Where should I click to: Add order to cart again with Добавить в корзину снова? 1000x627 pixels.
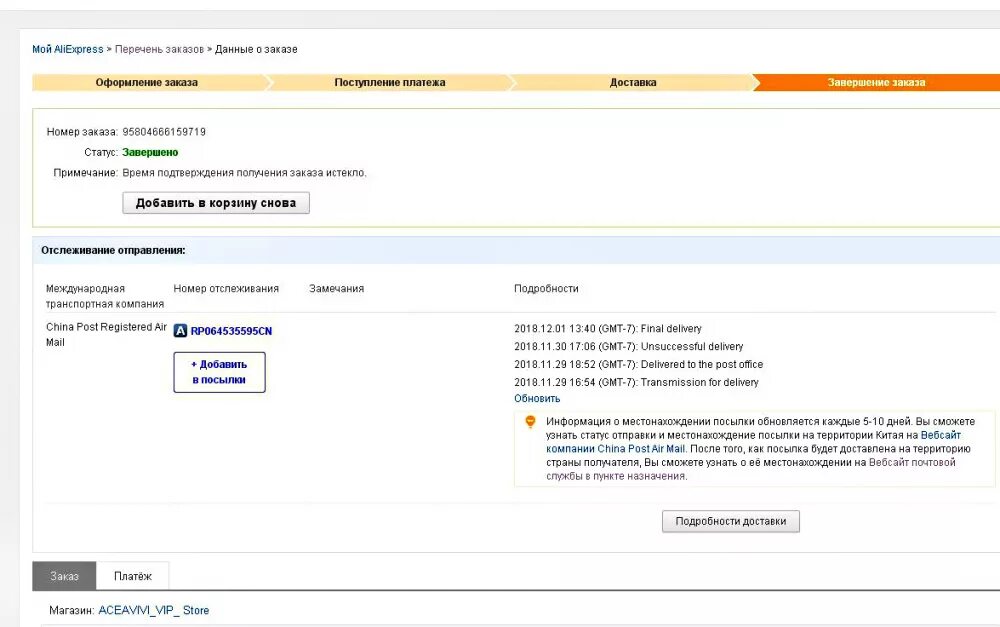(x=216, y=203)
